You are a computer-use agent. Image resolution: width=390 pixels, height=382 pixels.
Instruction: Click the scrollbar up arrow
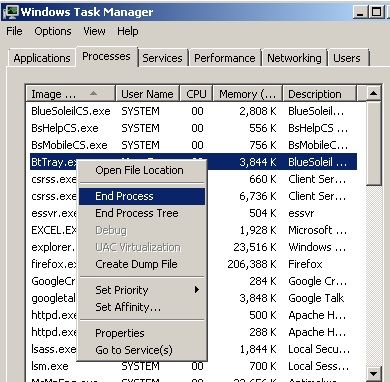373,93
